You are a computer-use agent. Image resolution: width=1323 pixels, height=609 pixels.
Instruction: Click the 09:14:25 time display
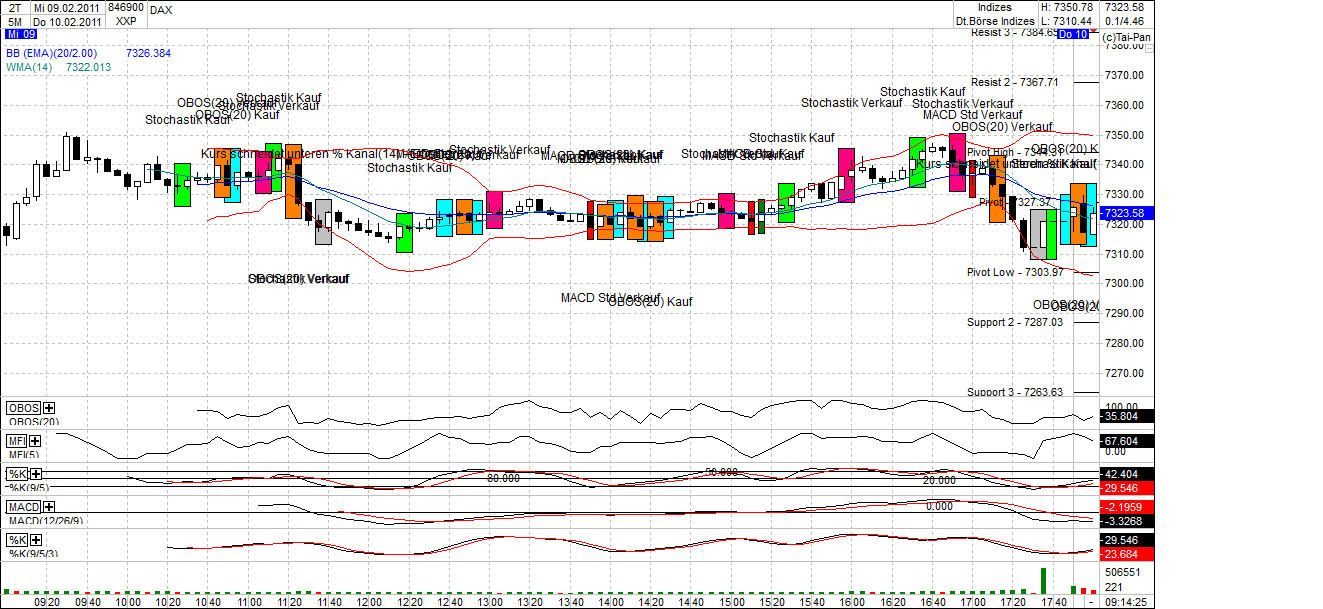[x=1124, y=603]
